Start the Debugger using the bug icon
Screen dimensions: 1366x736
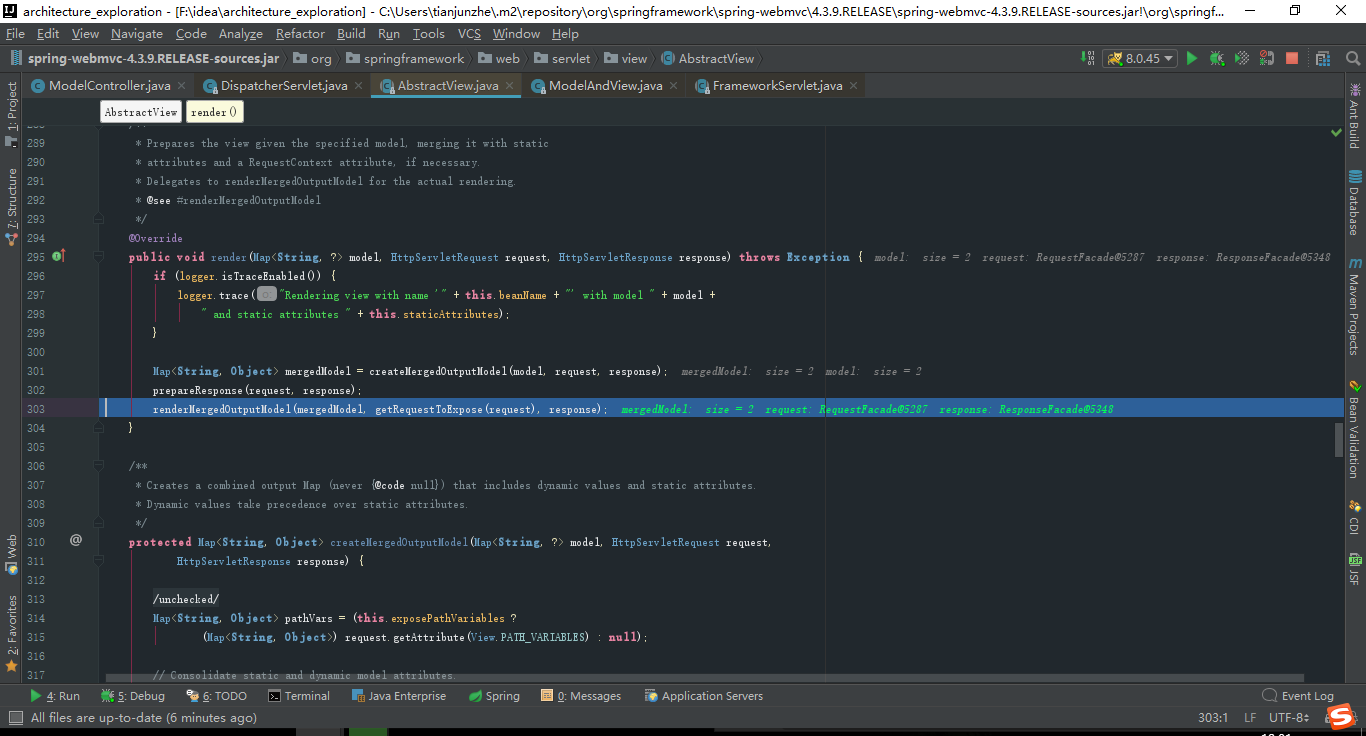[x=1217, y=58]
